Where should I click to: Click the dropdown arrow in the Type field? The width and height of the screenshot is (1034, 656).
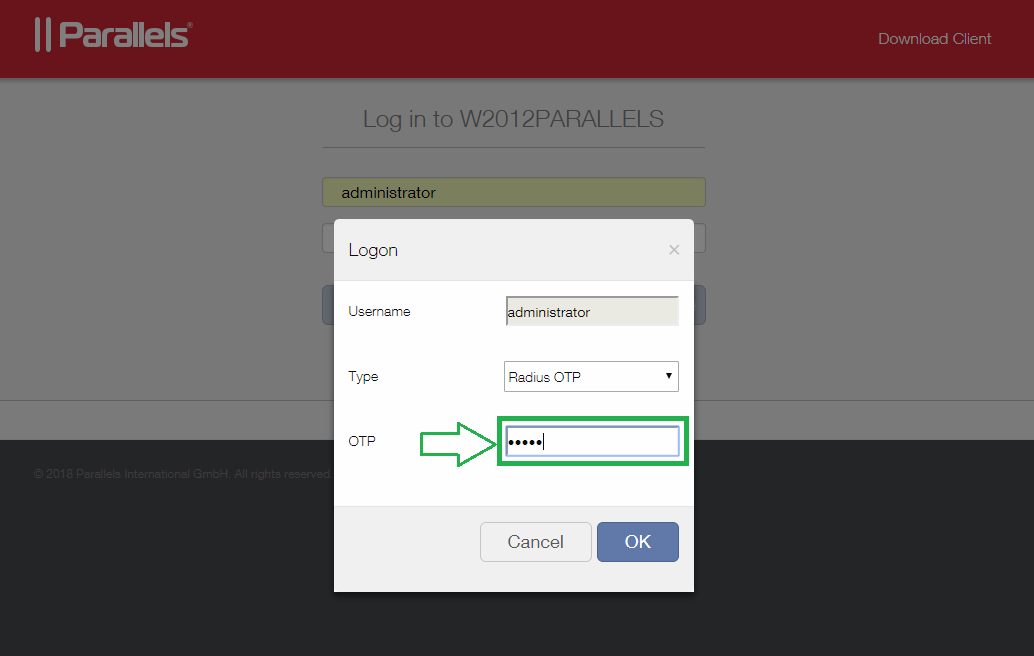click(x=669, y=376)
